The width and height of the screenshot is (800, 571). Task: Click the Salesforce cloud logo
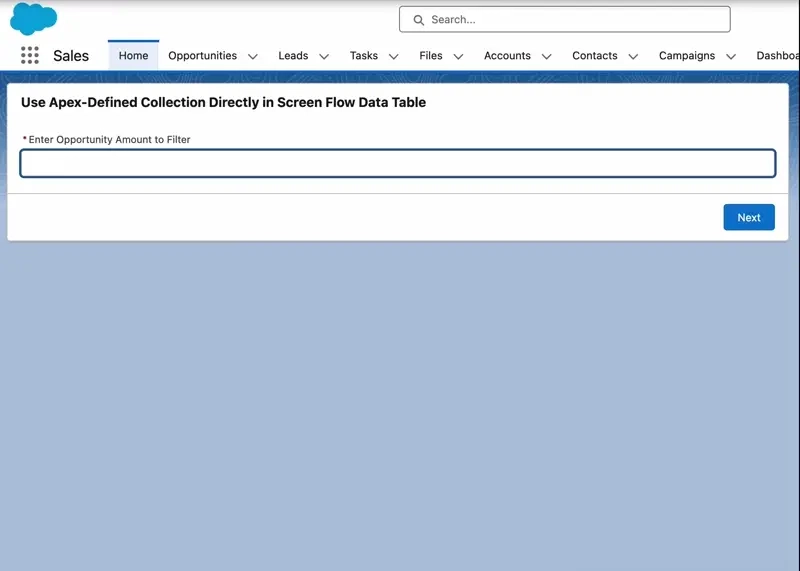[34, 19]
